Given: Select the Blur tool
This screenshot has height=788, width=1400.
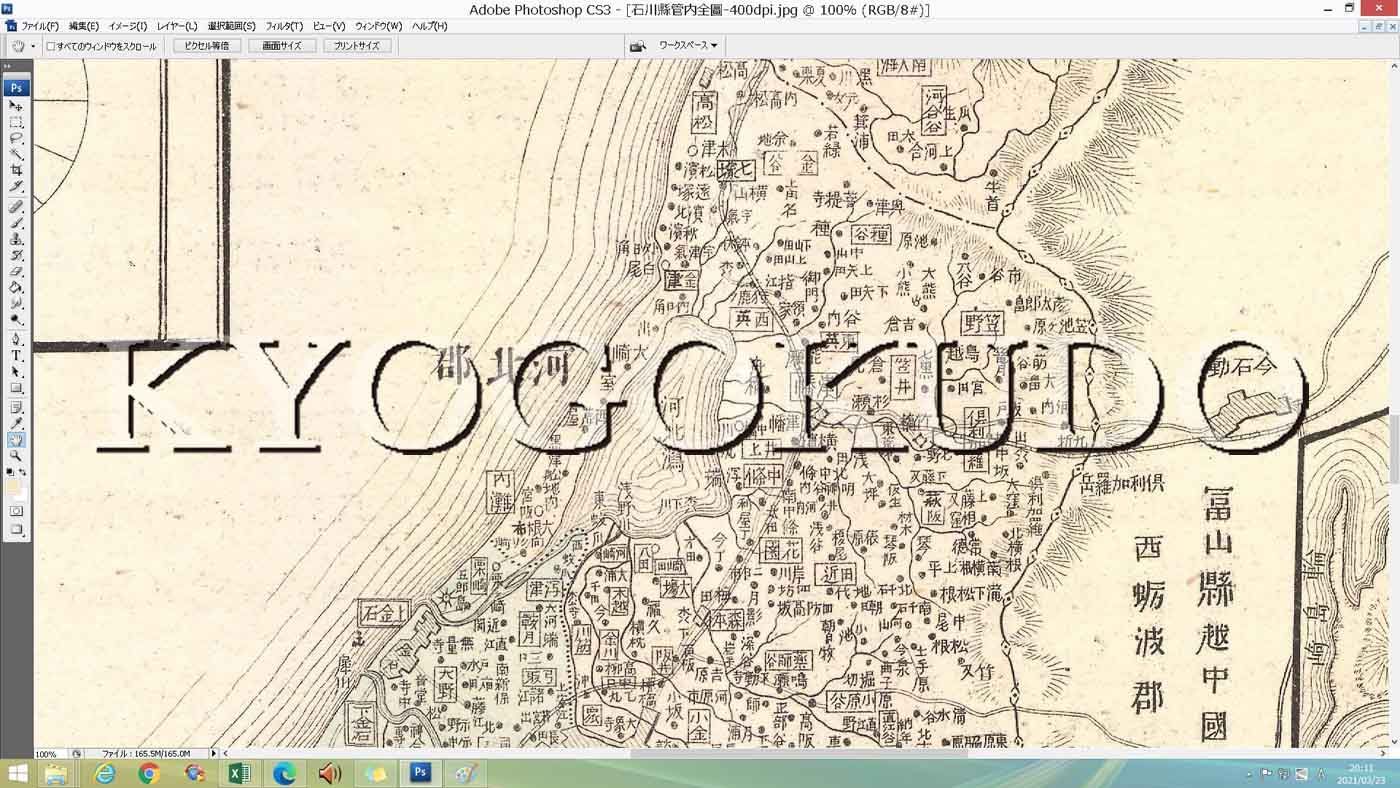Looking at the screenshot, I should point(16,304).
